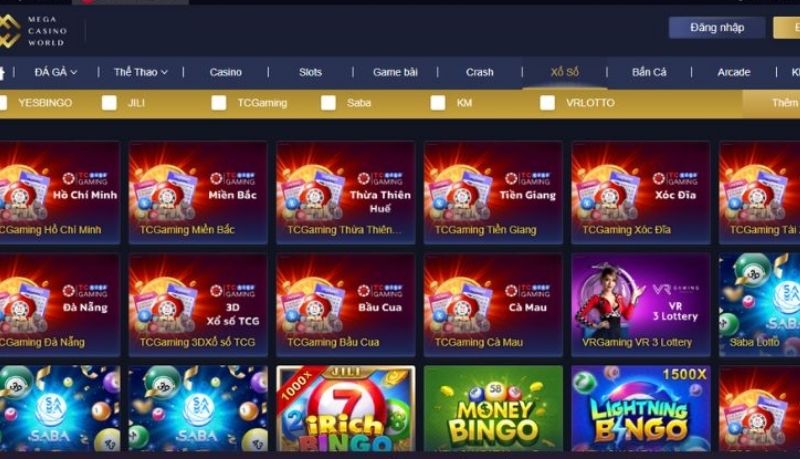Switch to the Casino menu tab
This screenshot has height=459, width=800.
pyautogui.click(x=226, y=72)
